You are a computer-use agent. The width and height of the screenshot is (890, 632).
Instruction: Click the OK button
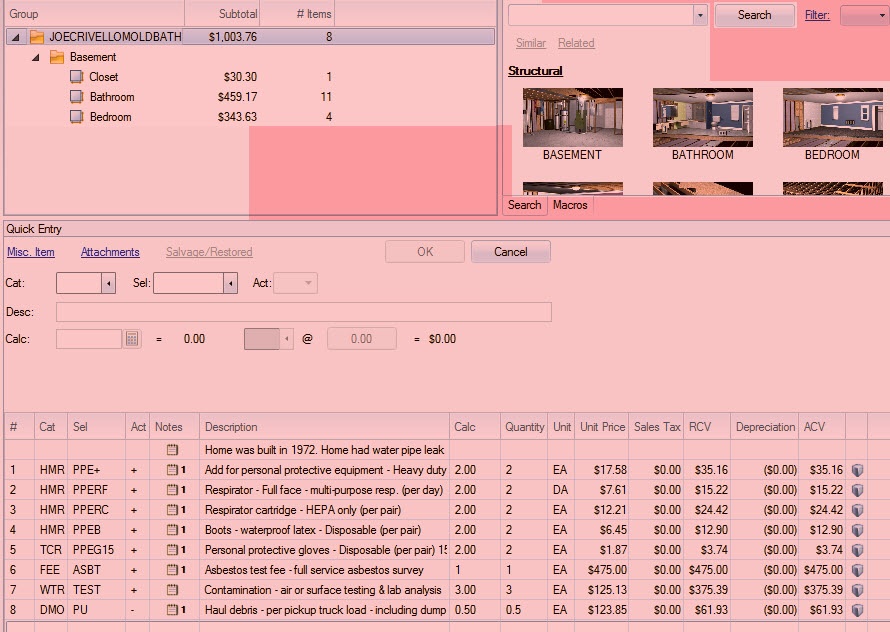pyautogui.click(x=425, y=252)
